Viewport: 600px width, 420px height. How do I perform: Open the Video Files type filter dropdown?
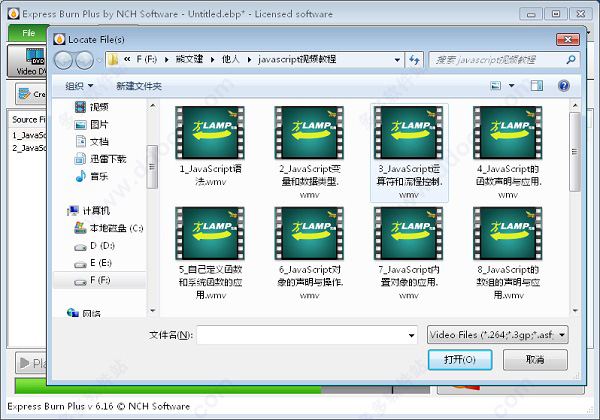point(497,335)
